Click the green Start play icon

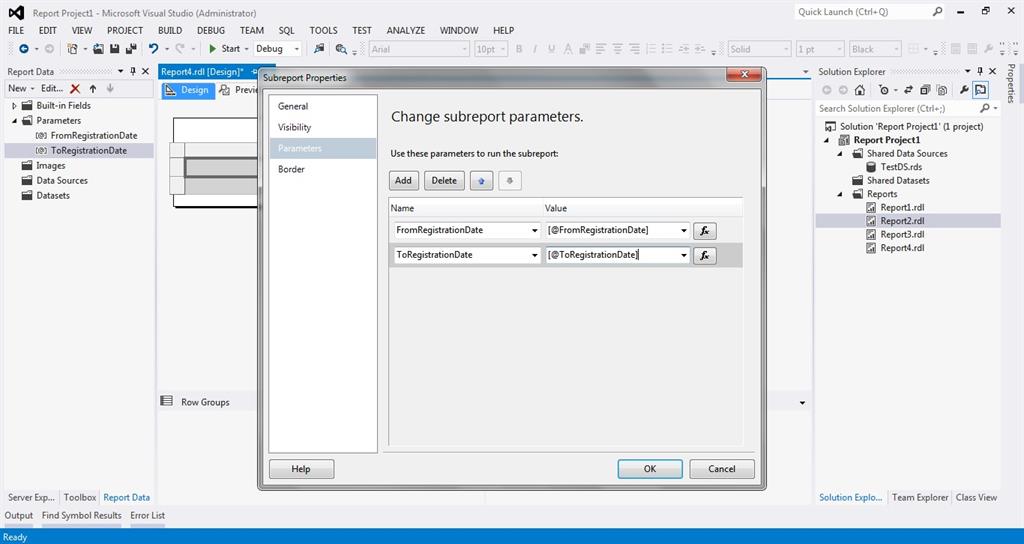point(212,49)
